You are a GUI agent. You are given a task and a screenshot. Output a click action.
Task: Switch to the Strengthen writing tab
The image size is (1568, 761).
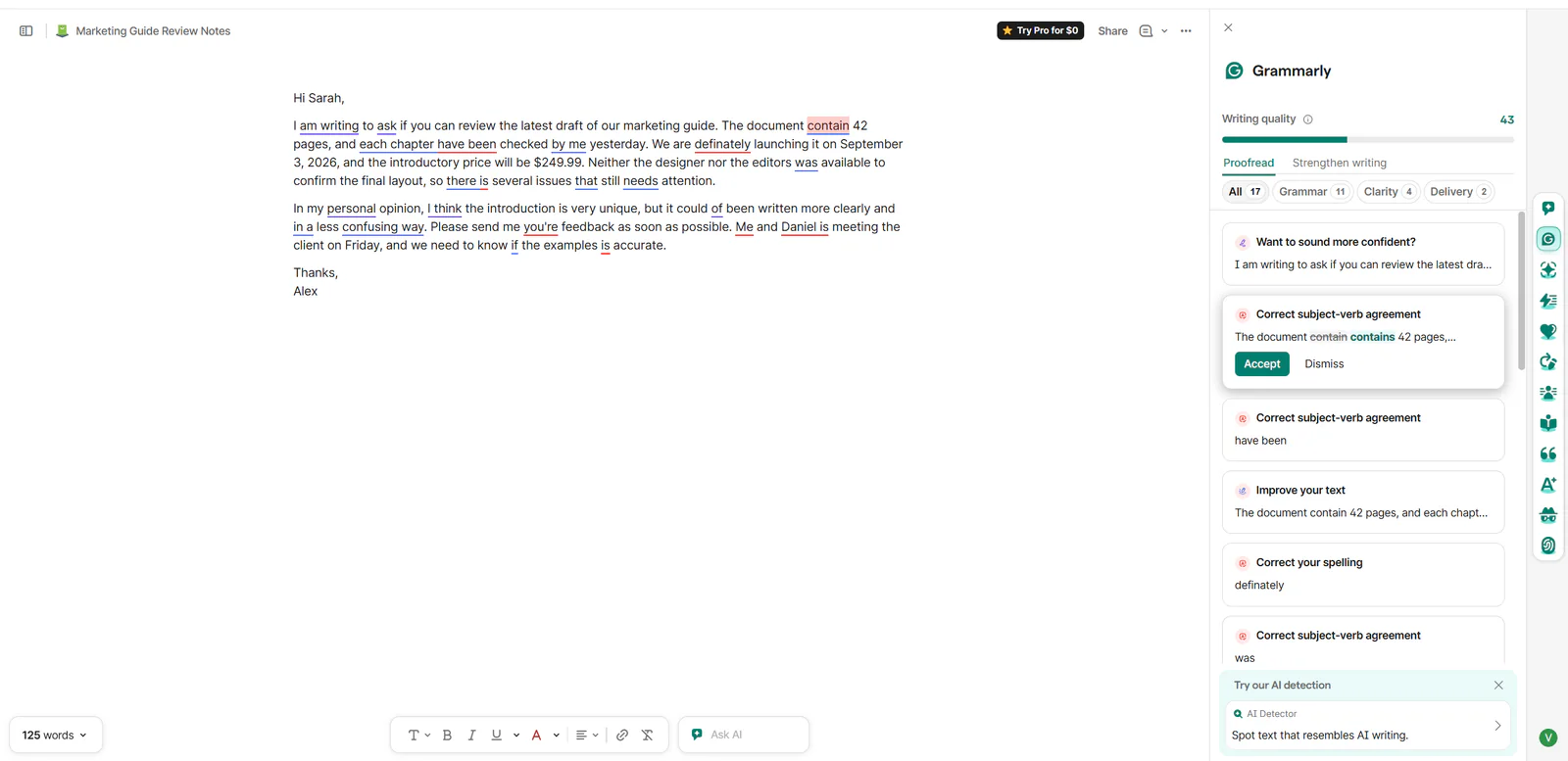pos(1340,163)
